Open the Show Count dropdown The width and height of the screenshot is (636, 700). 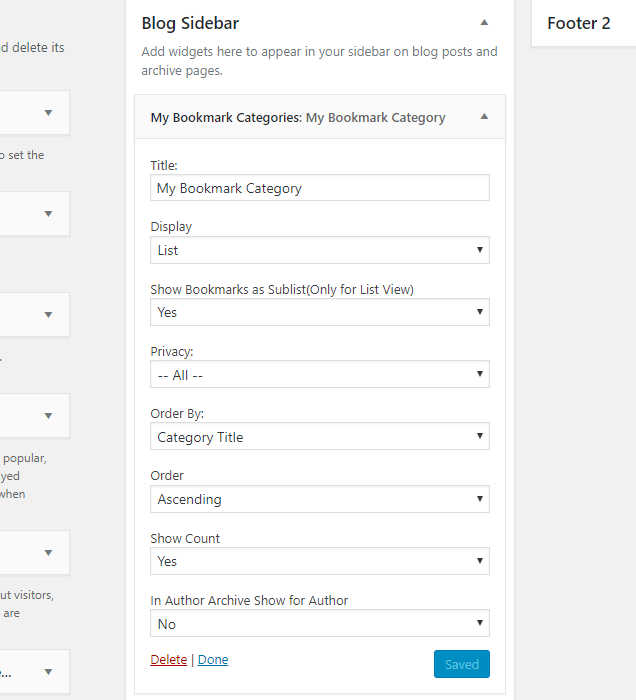pyautogui.click(x=320, y=561)
